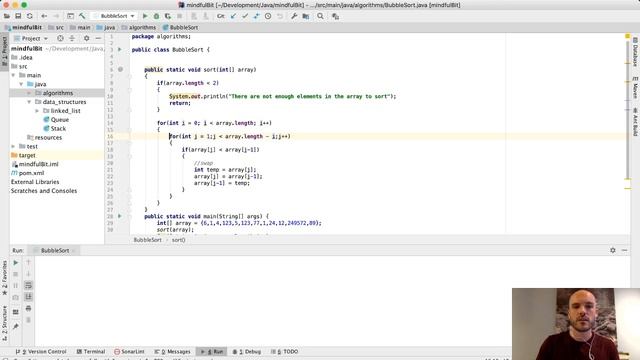Select mindfulBit.iml in project tree

click(x=35, y=164)
